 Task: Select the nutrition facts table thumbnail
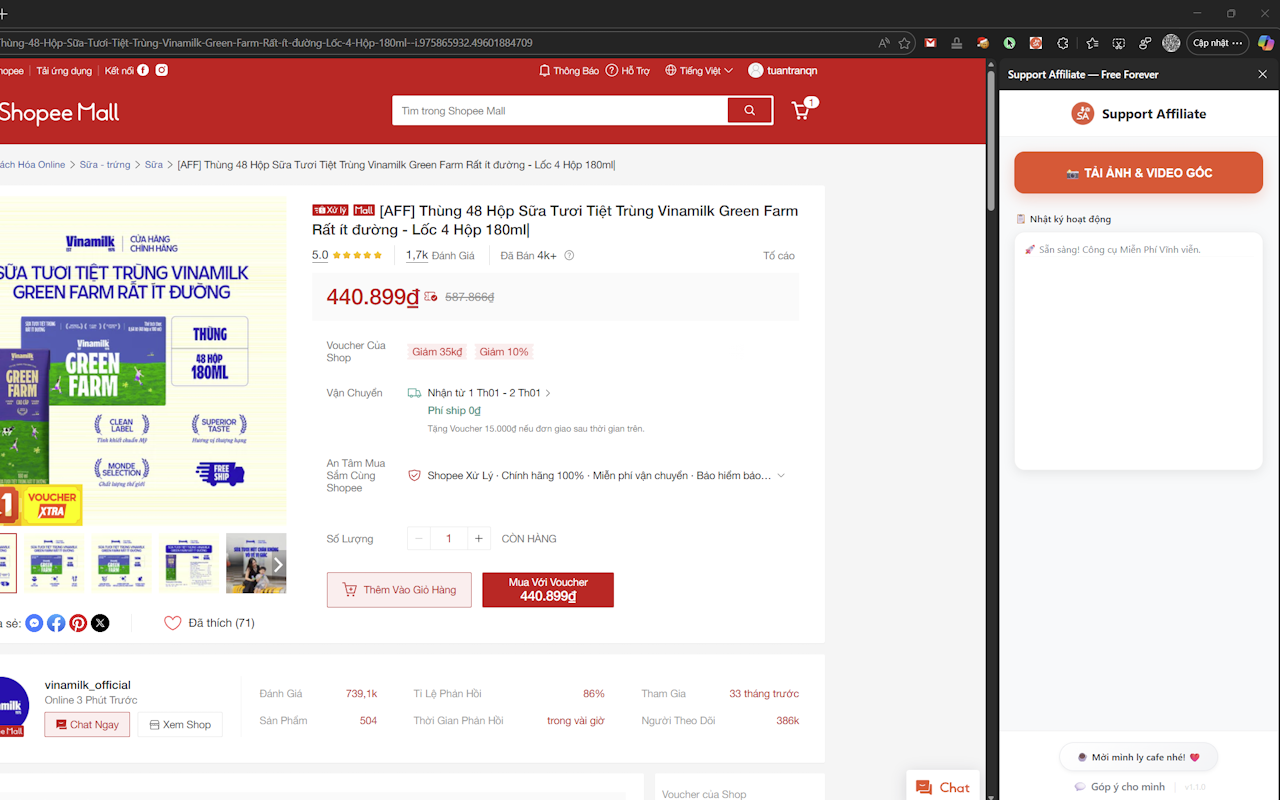[189, 564]
